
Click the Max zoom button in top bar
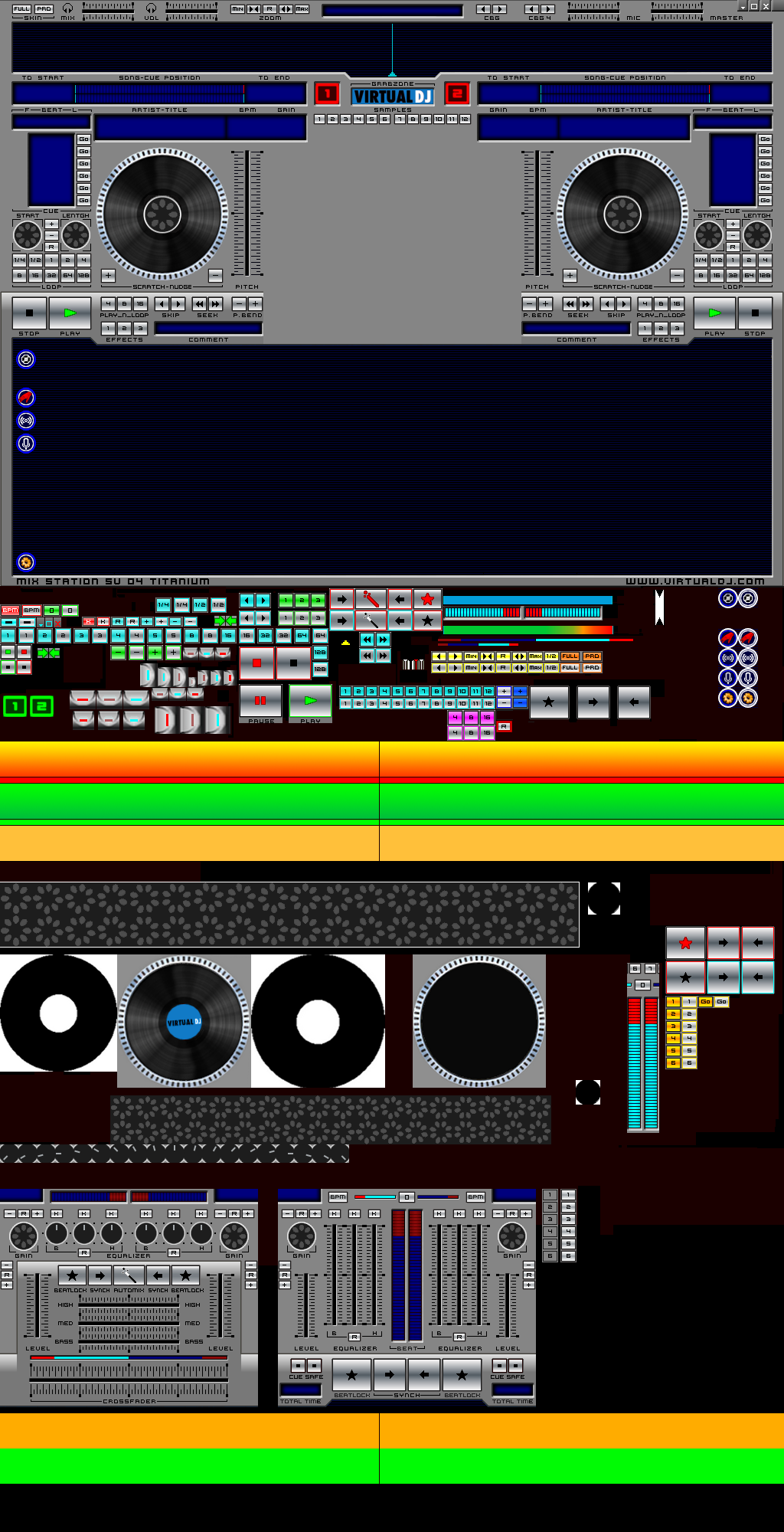click(x=302, y=8)
